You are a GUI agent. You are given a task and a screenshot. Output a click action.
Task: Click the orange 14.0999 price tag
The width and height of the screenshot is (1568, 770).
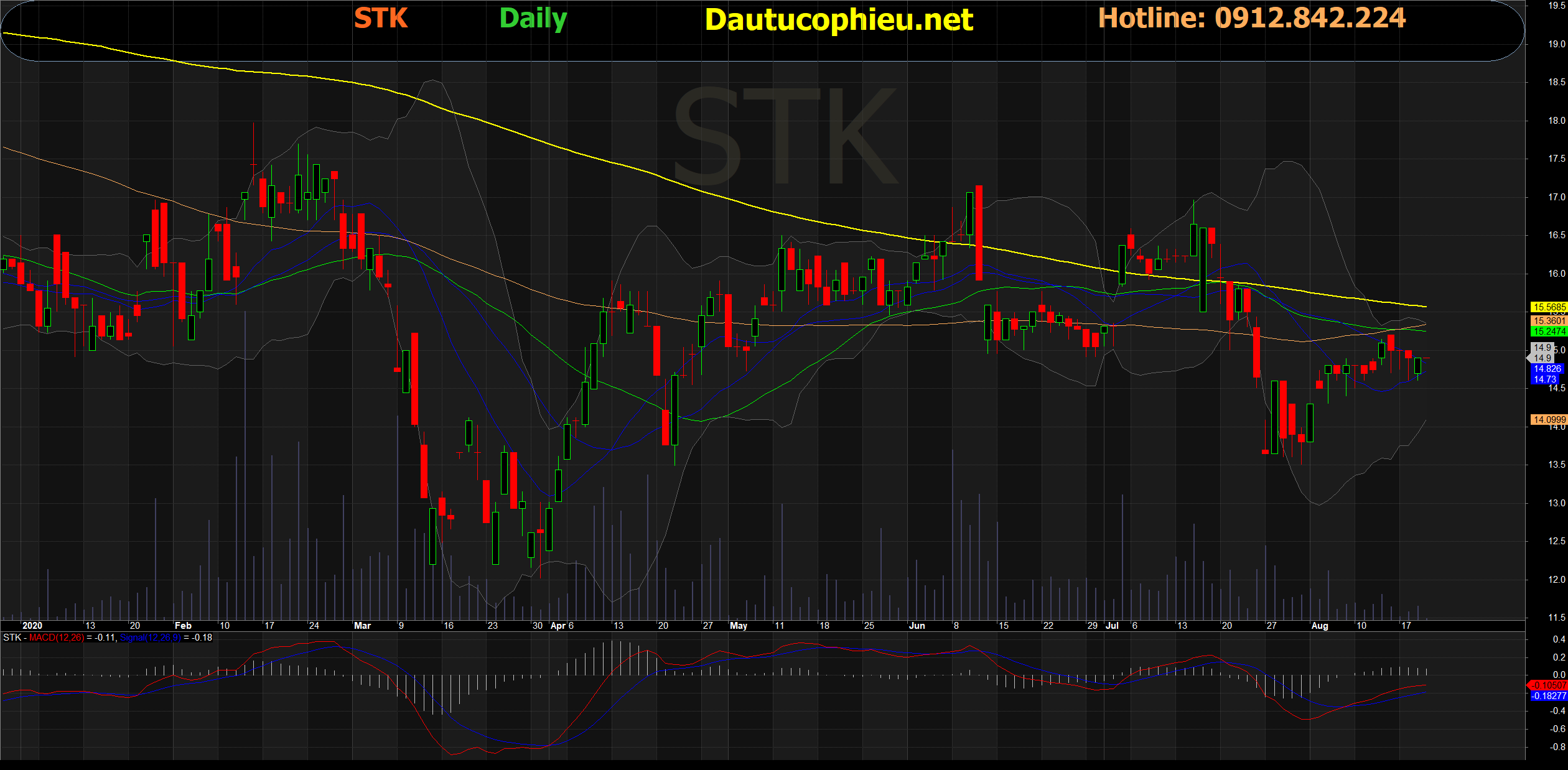point(1549,420)
